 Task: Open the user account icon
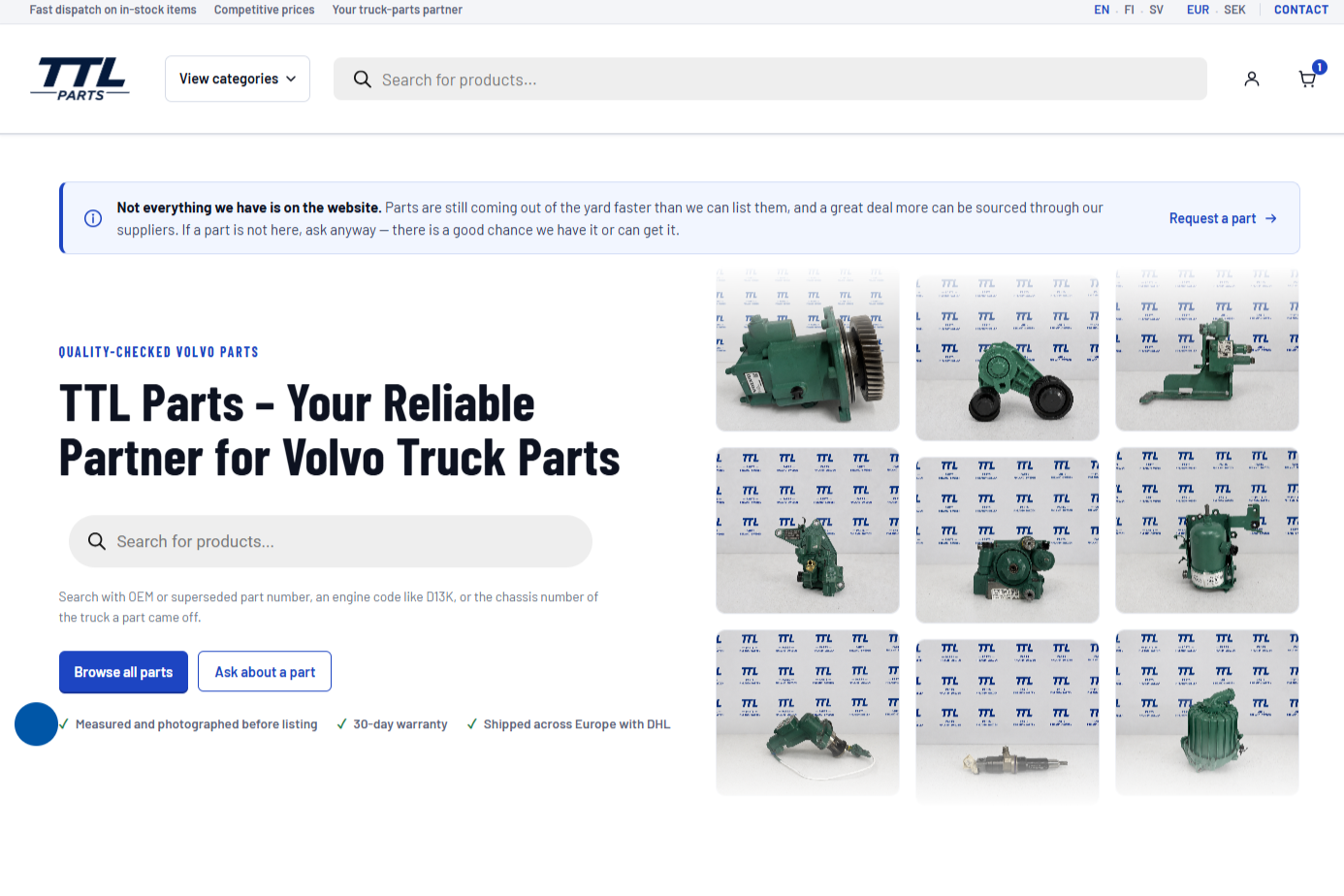[x=1252, y=79]
